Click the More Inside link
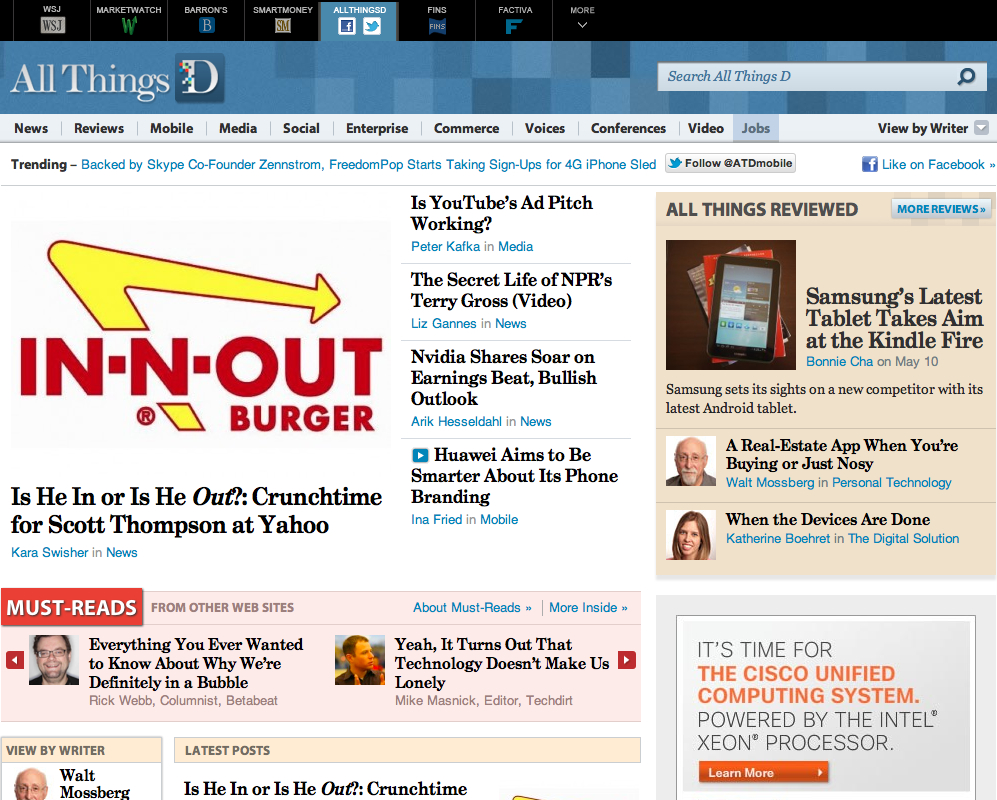 [x=588, y=608]
